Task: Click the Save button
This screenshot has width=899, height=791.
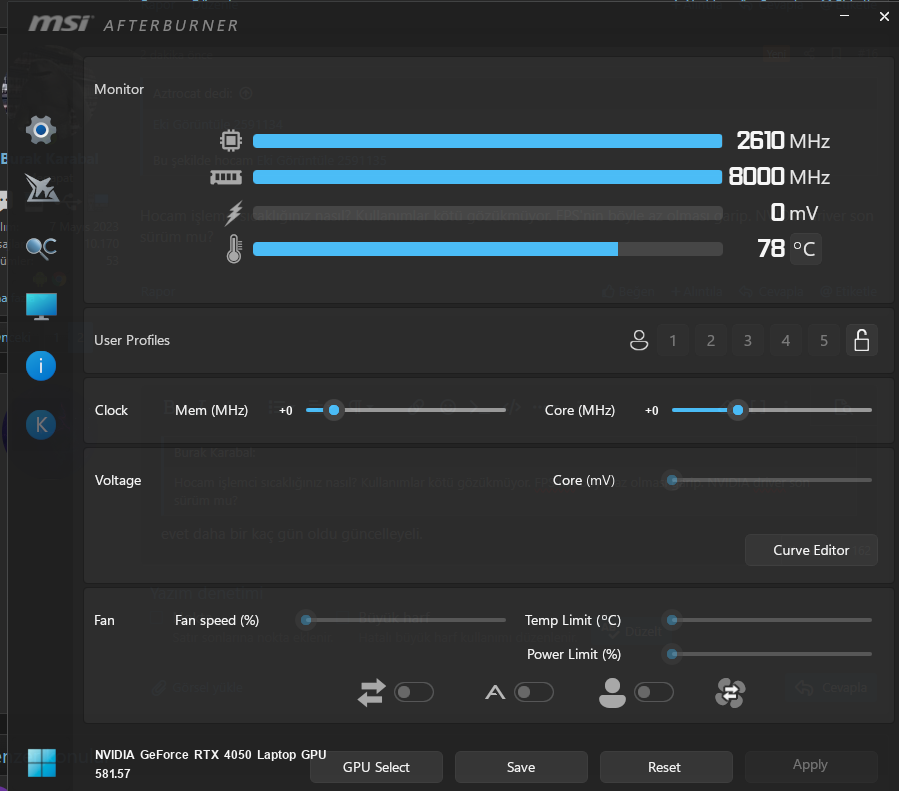Action: pos(521,767)
